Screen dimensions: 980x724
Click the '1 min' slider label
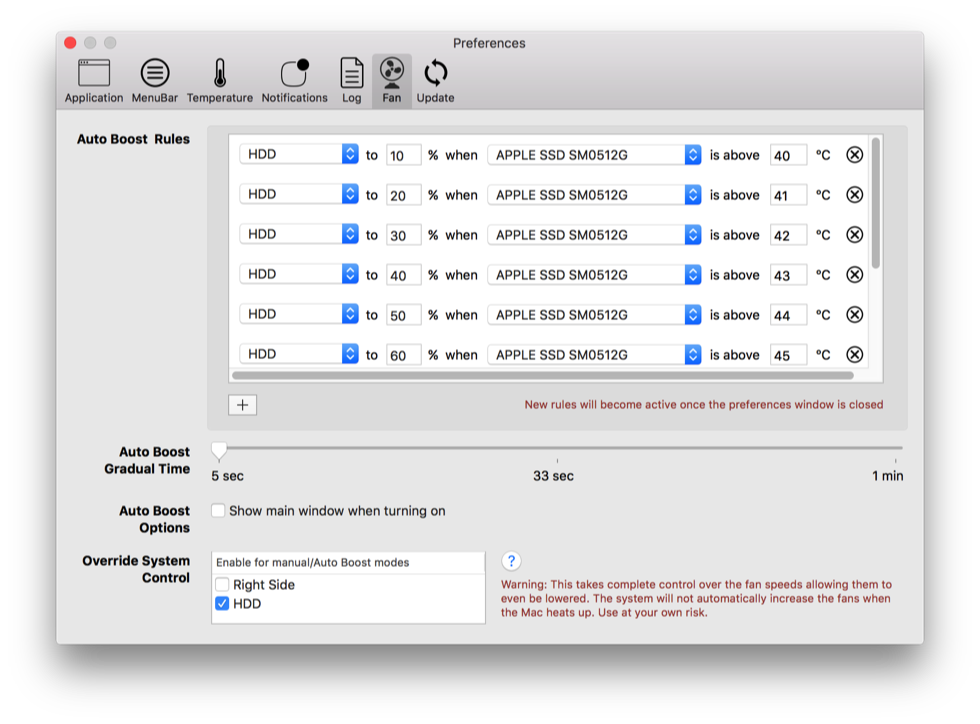[x=888, y=476]
